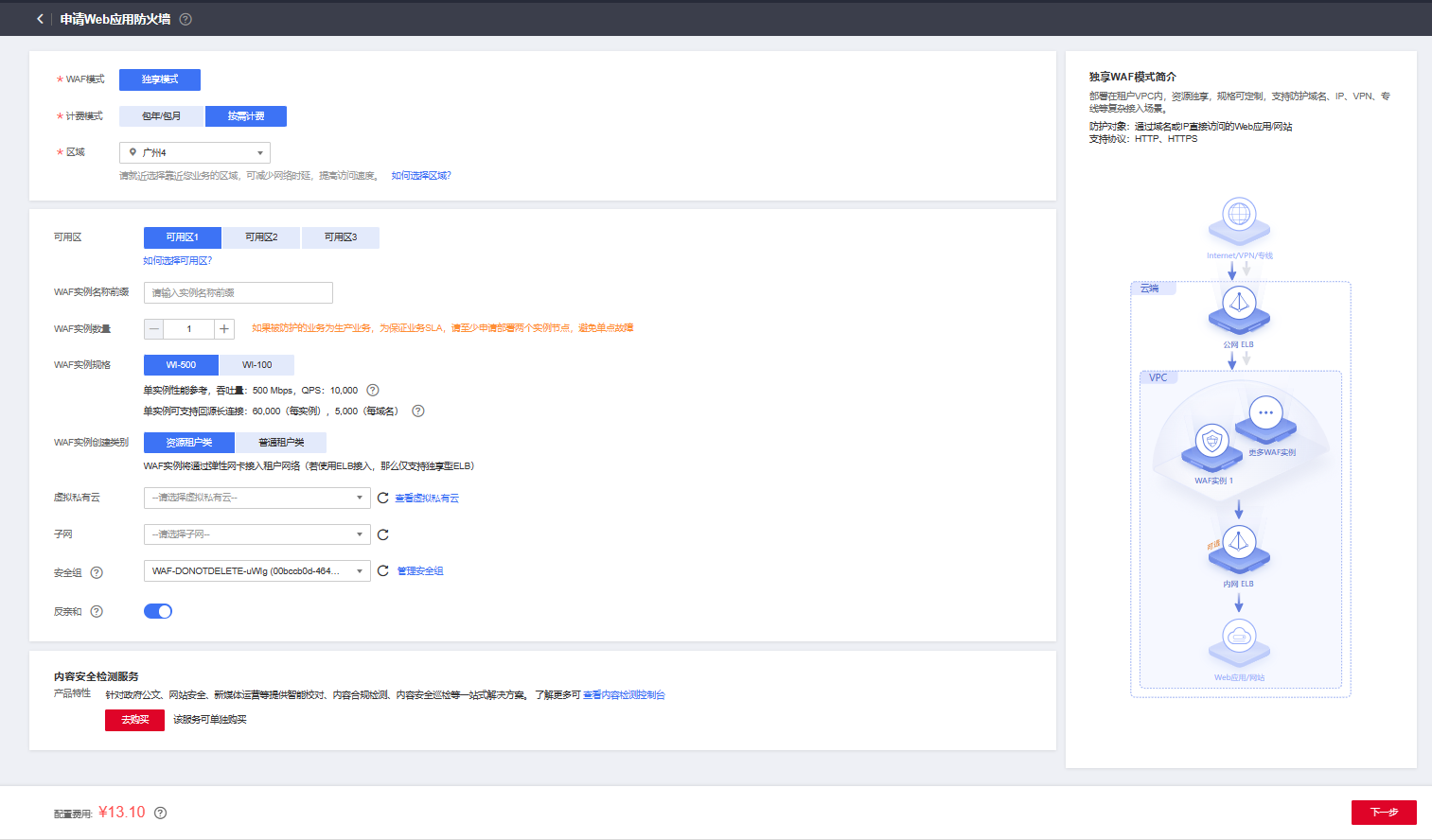
Task: Click the 下一步 button
Action: point(1383,813)
